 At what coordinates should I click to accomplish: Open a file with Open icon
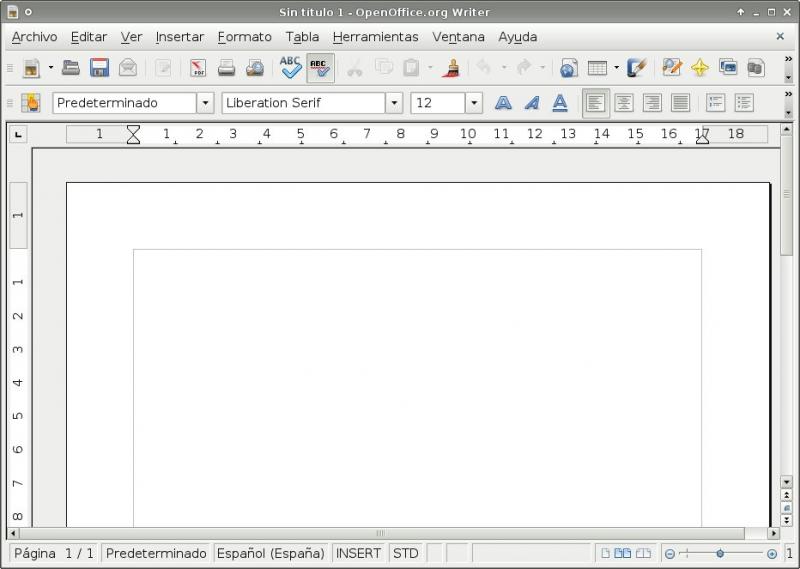tap(71, 68)
